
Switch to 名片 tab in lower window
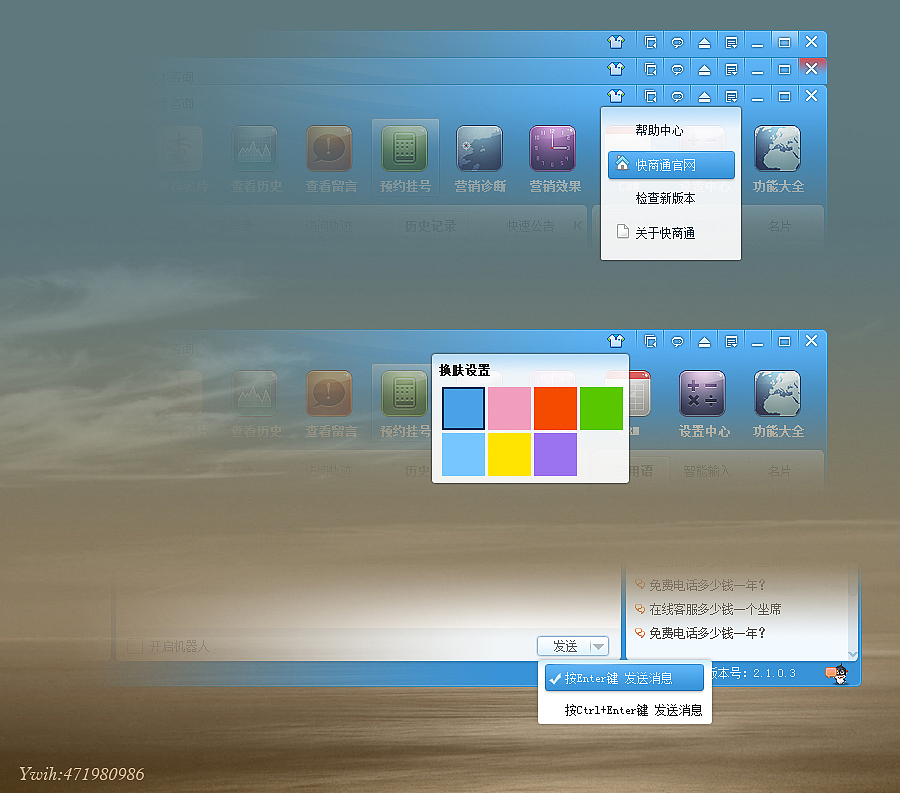pos(779,471)
